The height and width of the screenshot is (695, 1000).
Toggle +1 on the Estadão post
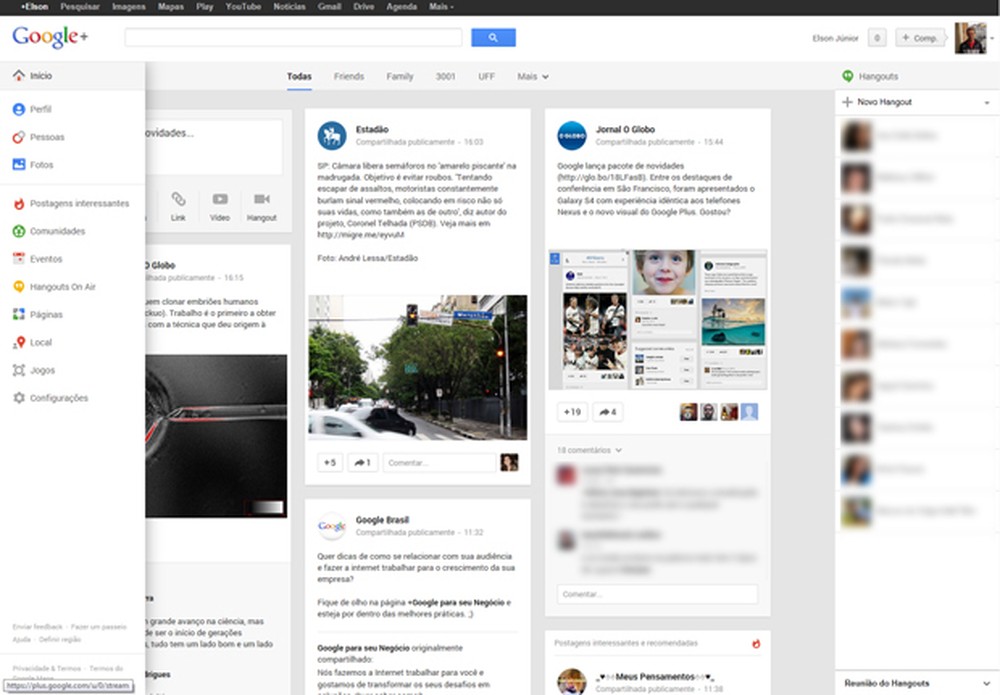[329, 462]
